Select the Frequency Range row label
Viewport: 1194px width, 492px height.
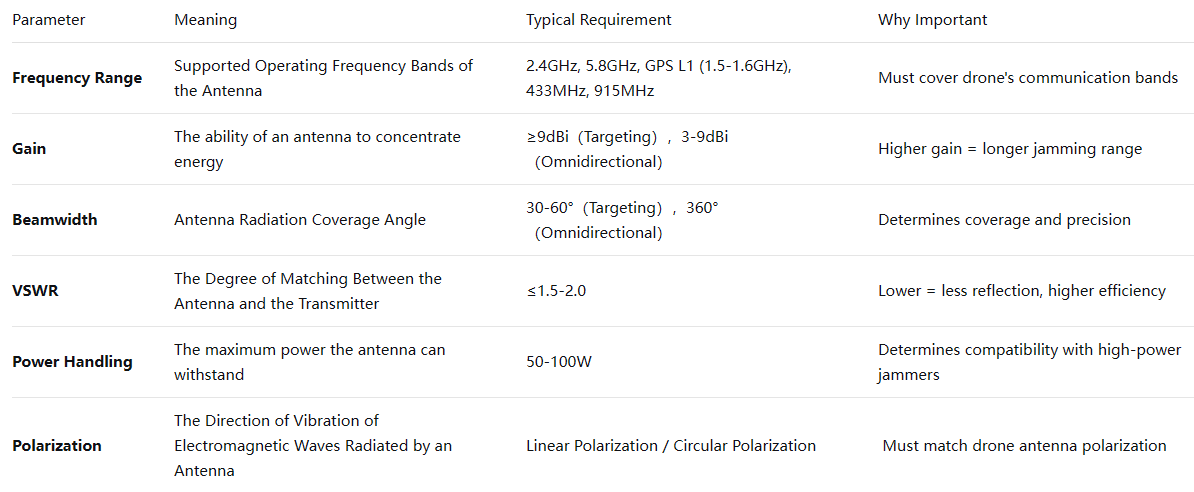click(x=77, y=78)
